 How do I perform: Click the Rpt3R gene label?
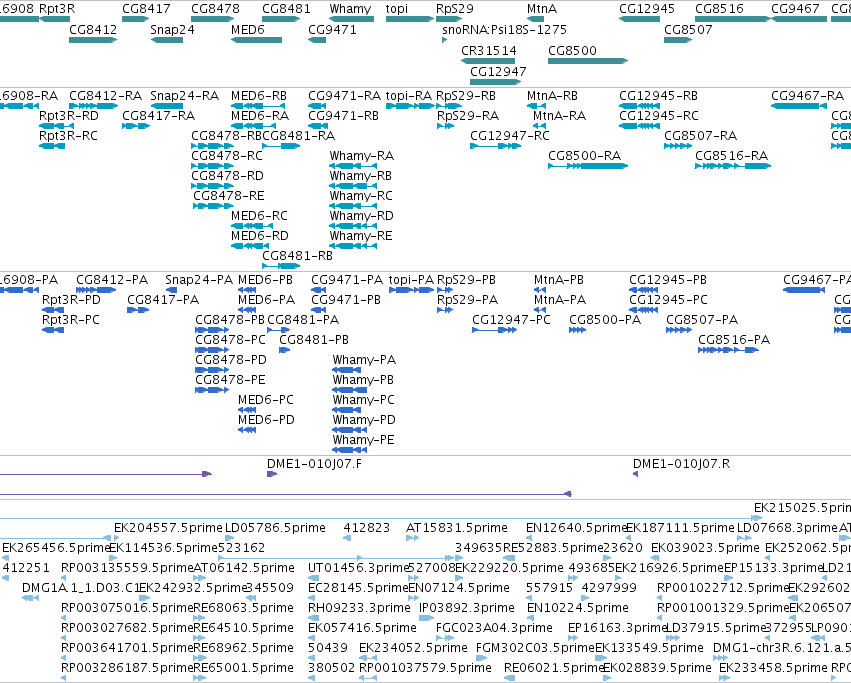coord(57,9)
